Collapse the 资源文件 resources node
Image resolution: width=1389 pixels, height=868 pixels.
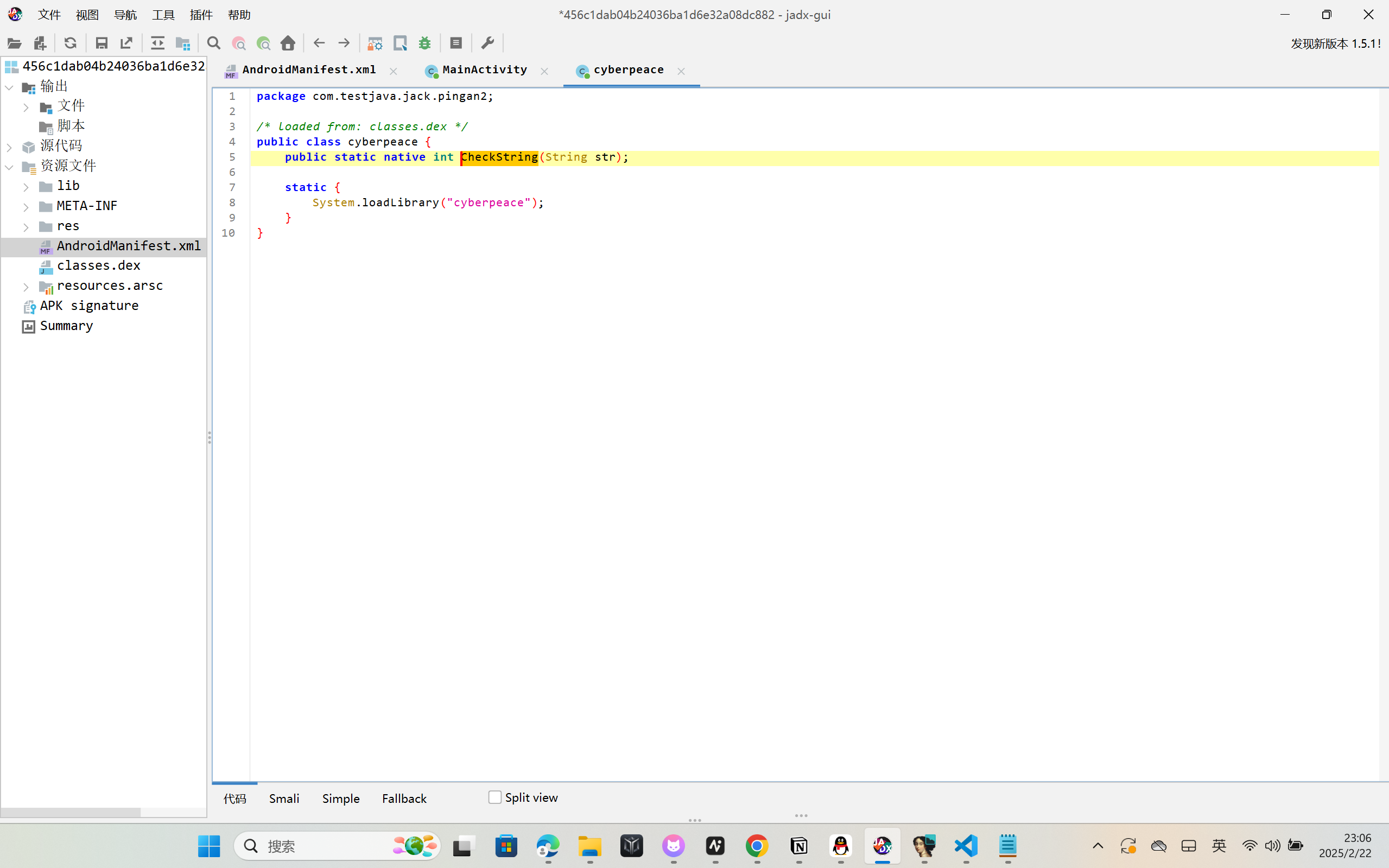pyautogui.click(x=9, y=167)
